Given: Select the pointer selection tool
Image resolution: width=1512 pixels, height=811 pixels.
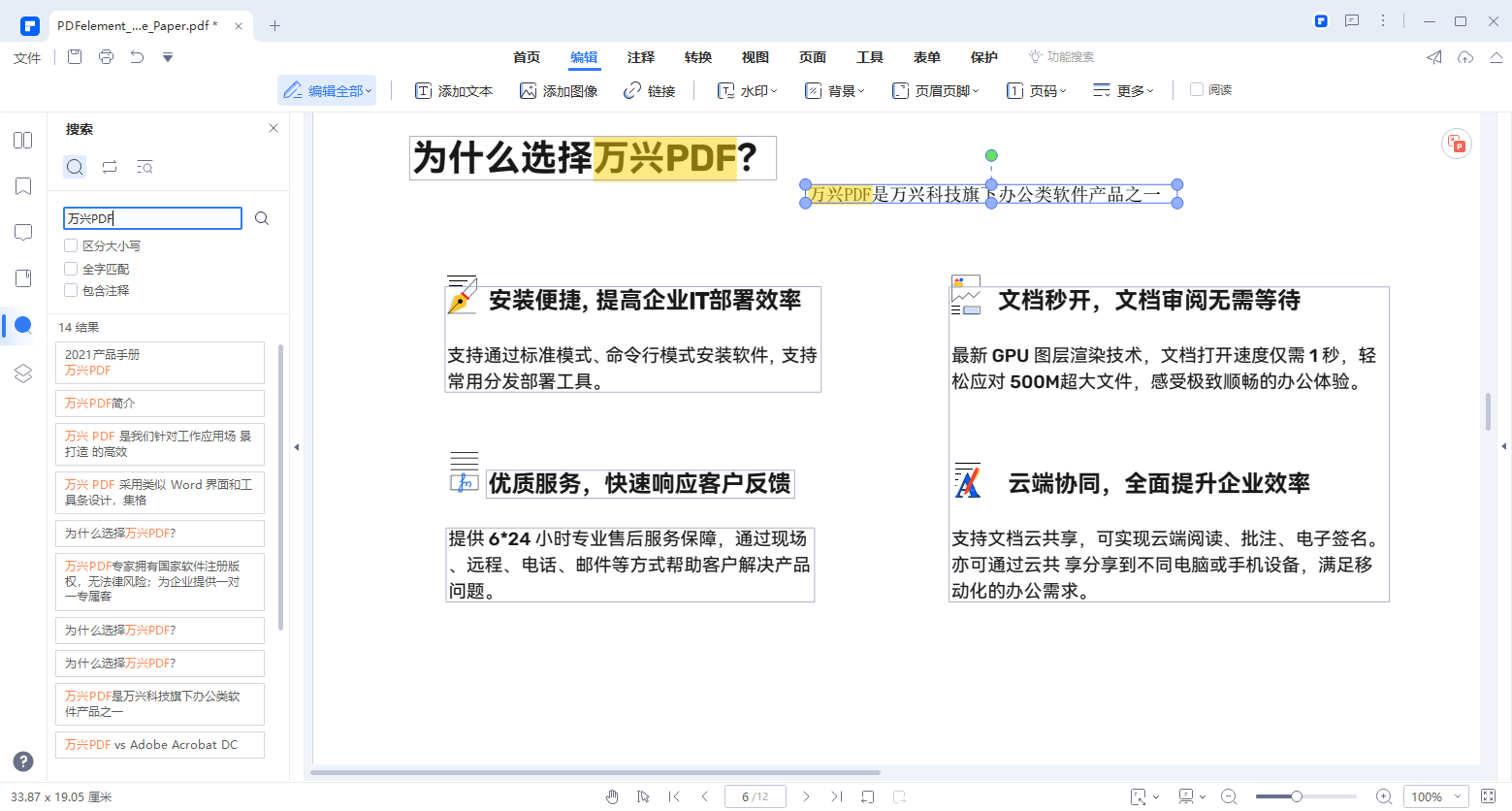Looking at the screenshot, I should 643,795.
